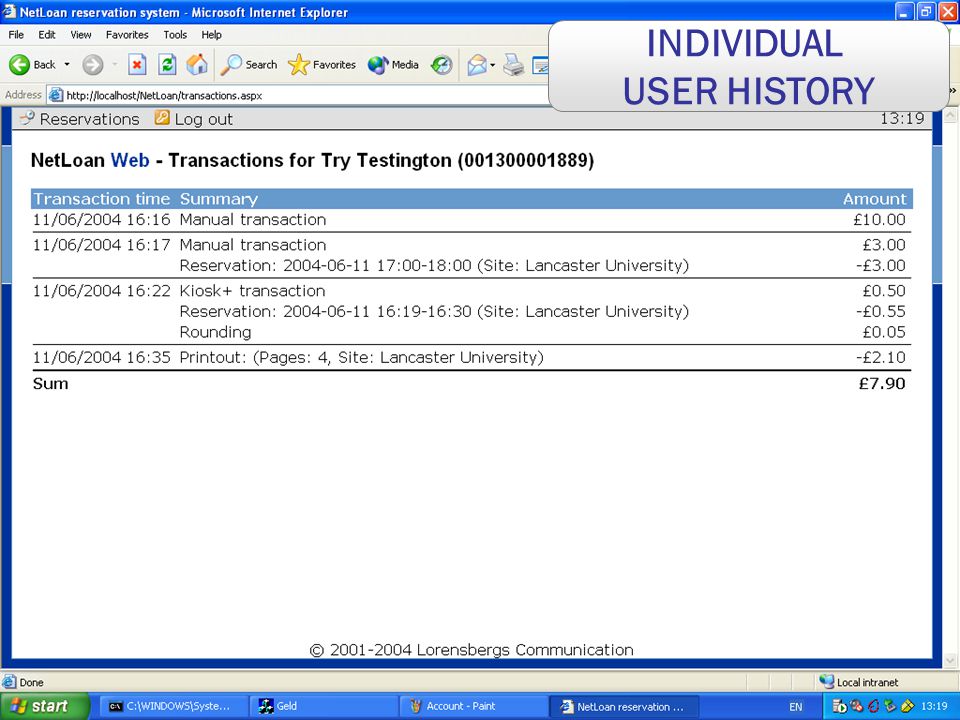This screenshot has height=720, width=960.
Task: Click the Rounding summary line
Action: [x=215, y=332]
